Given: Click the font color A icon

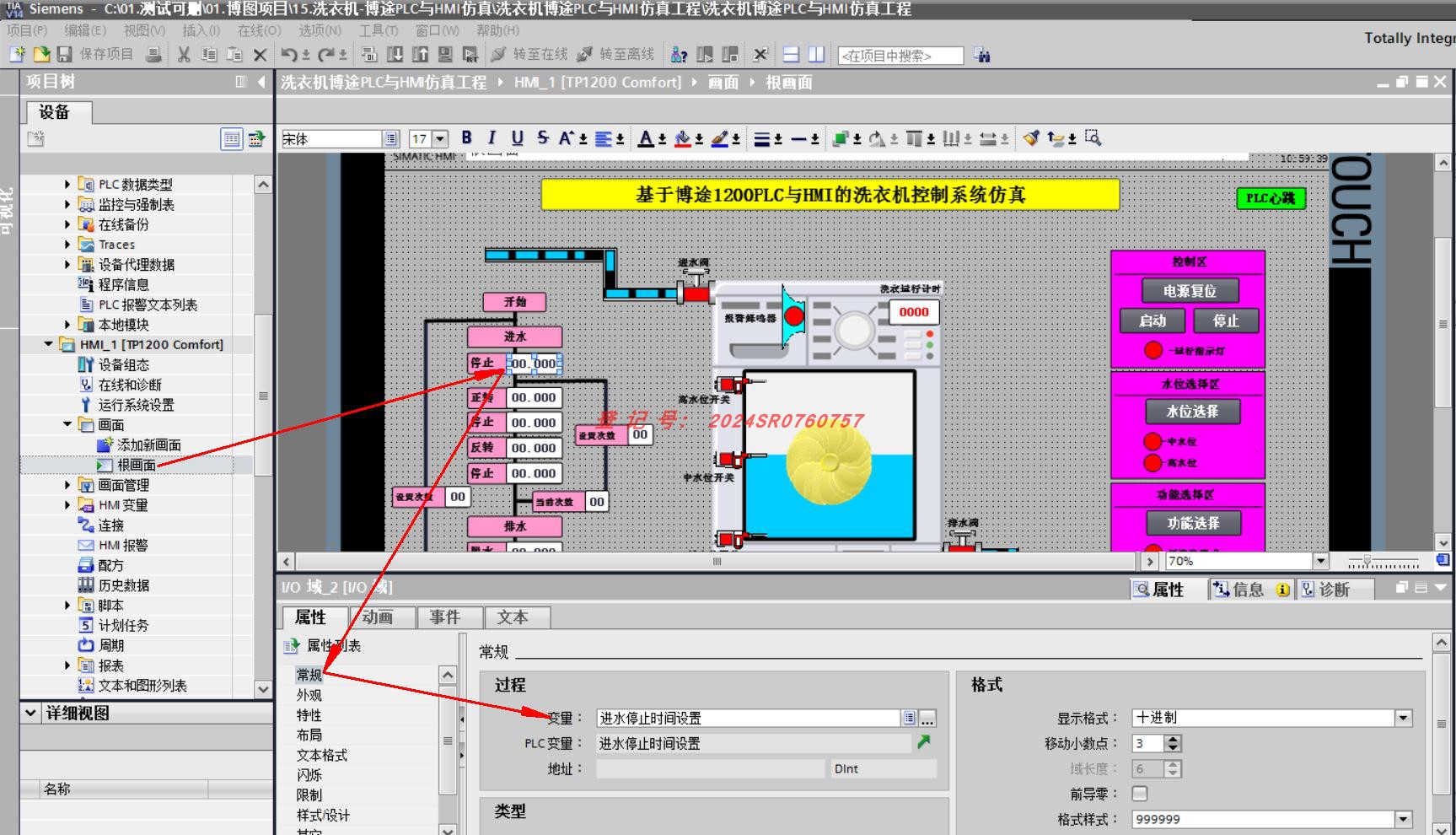Looking at the screenshot, I should tap(646, 138).
